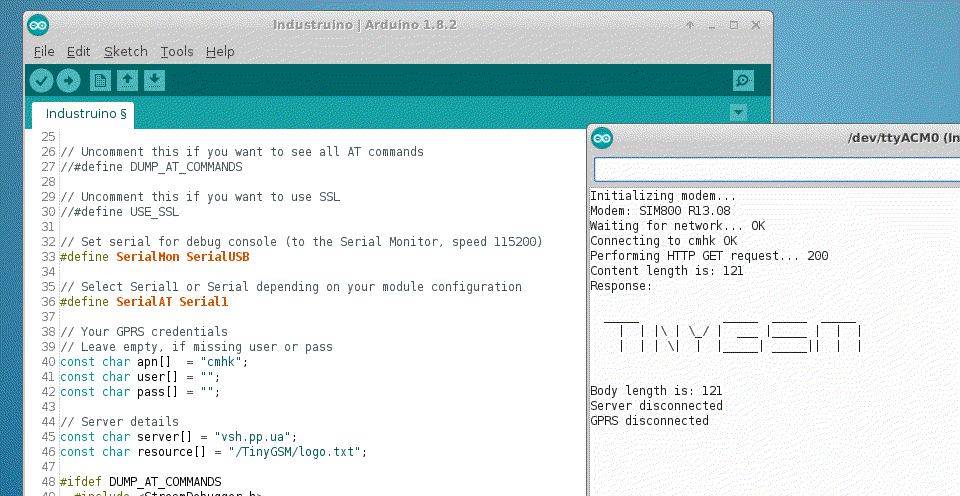Save the sketch with the down-arrow icon

tap(154, 81)
